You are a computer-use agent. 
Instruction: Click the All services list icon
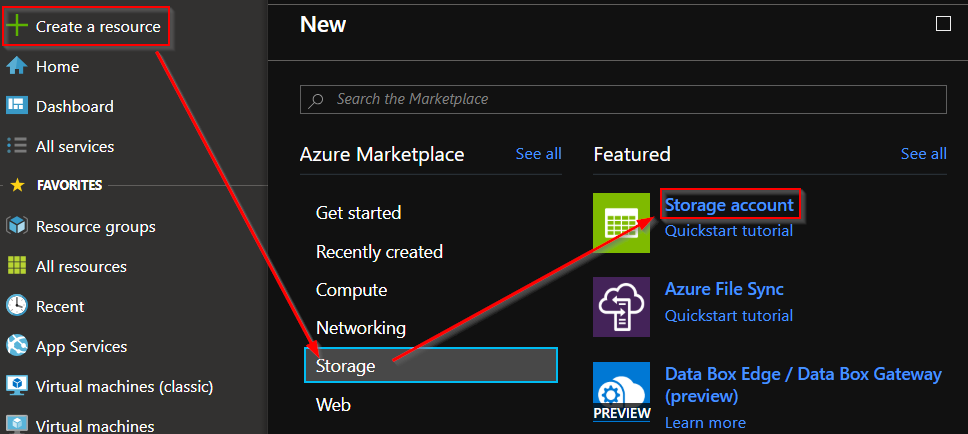click(x=17, y=146)
